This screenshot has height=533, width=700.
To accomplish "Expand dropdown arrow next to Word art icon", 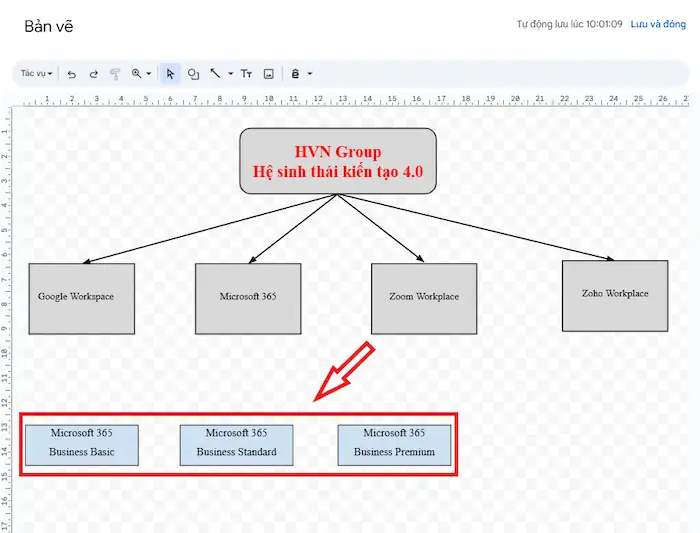I will coord(309,74).
